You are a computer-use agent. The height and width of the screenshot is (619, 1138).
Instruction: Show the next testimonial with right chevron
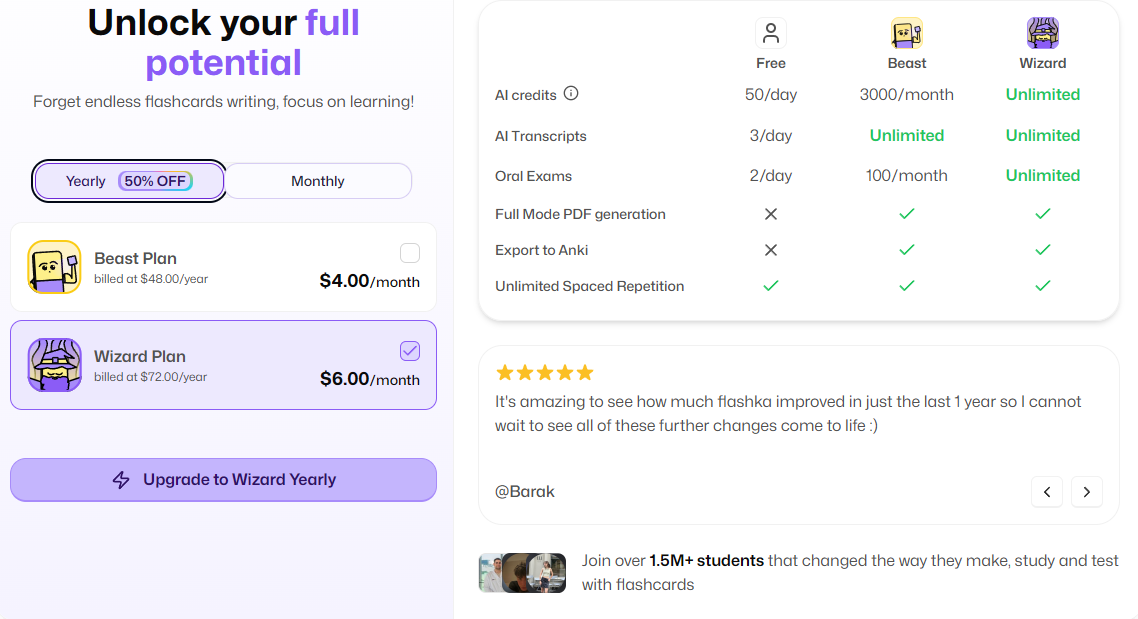point(1086,492)
